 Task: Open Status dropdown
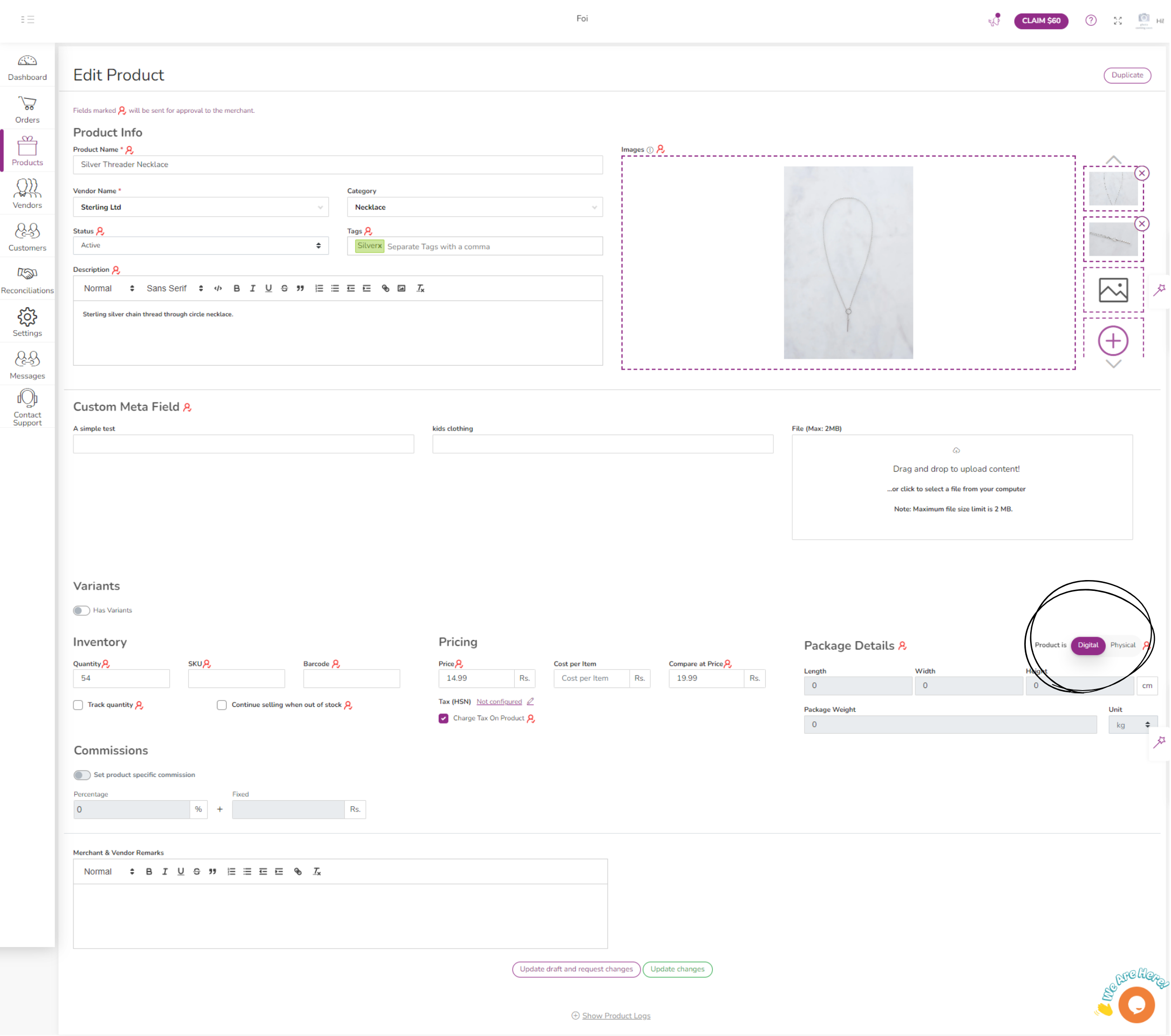[x=201, y=246]
